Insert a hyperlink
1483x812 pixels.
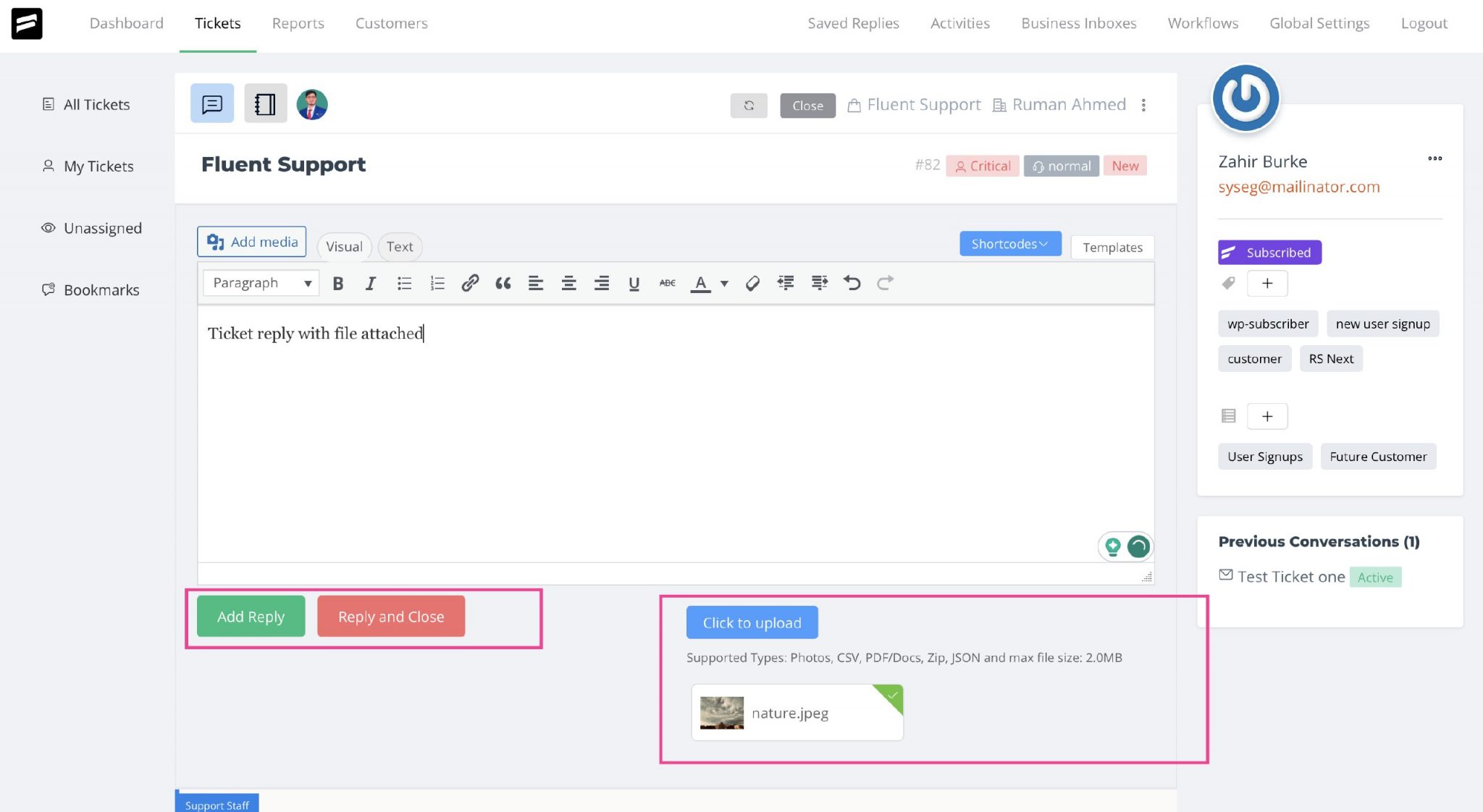pos(470,283)
